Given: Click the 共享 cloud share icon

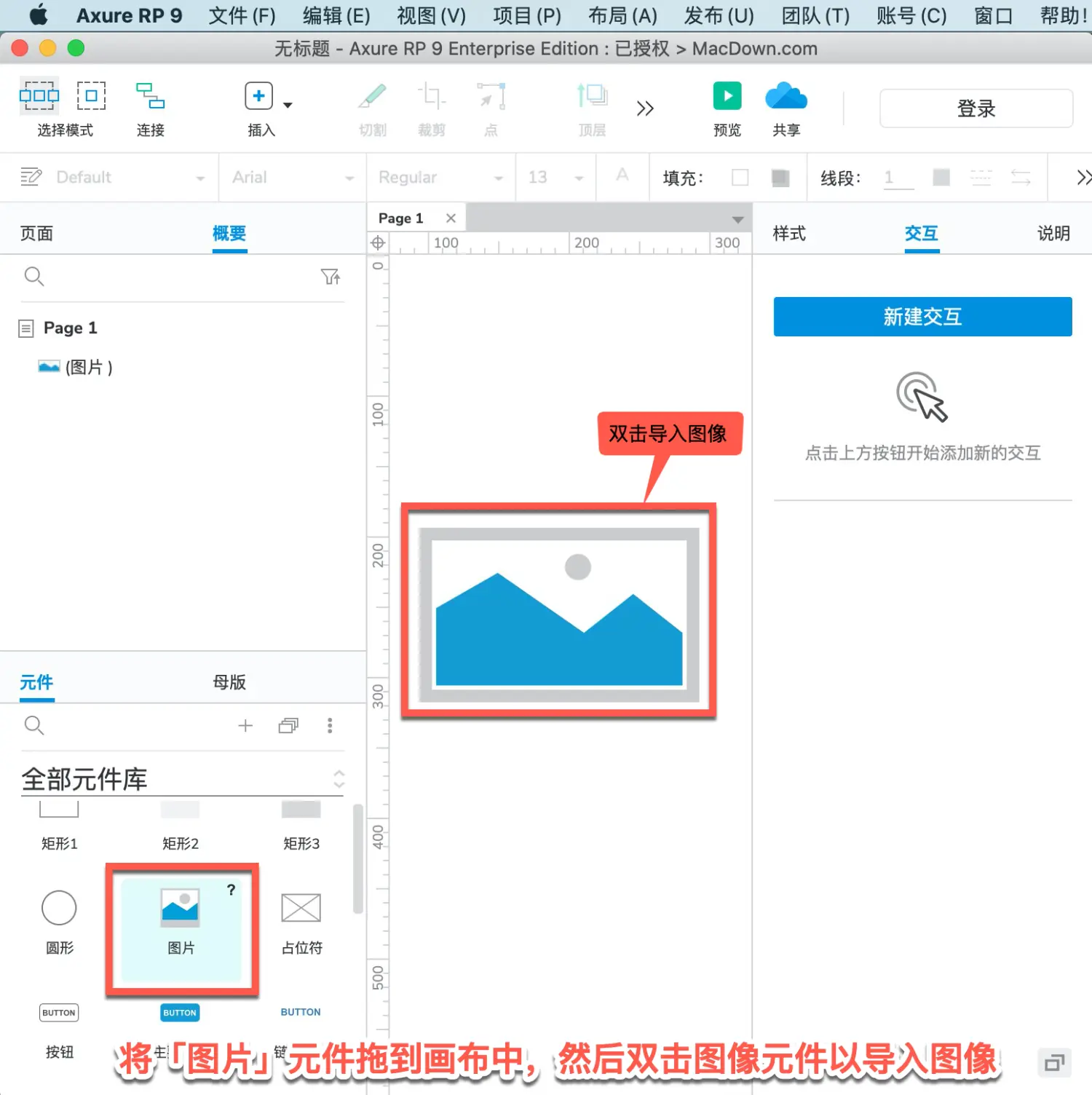Looking at the screenshot, I should pos(786,95).
